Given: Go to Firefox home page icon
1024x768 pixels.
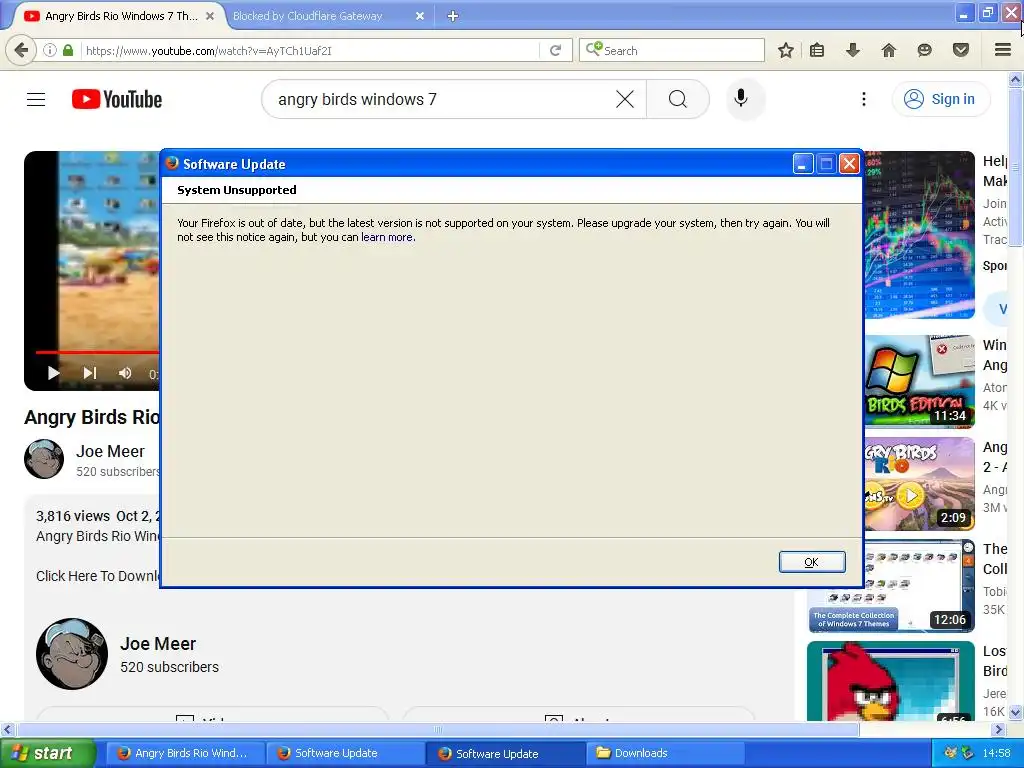Looking at the screenshot, I should (889, 50).
